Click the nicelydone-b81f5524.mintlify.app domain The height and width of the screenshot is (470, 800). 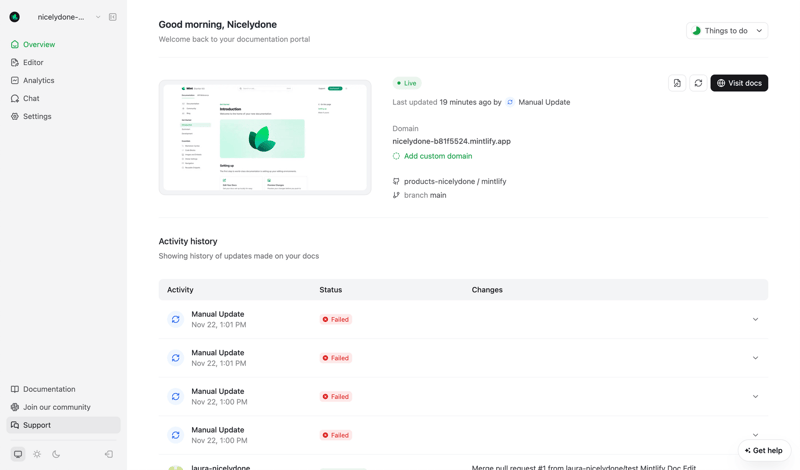(x=452, y=141)
